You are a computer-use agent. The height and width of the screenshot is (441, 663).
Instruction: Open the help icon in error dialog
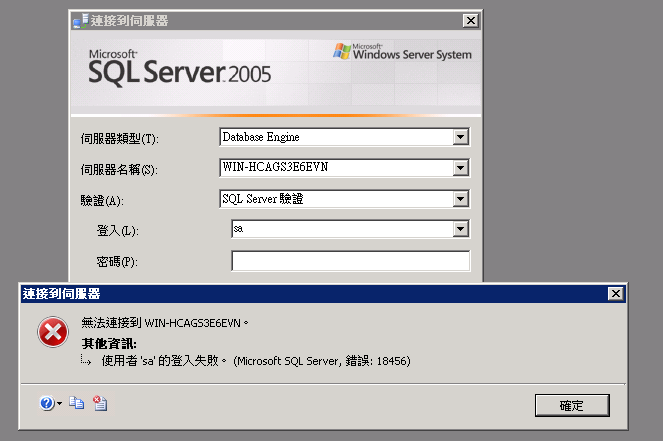point(47,403)
